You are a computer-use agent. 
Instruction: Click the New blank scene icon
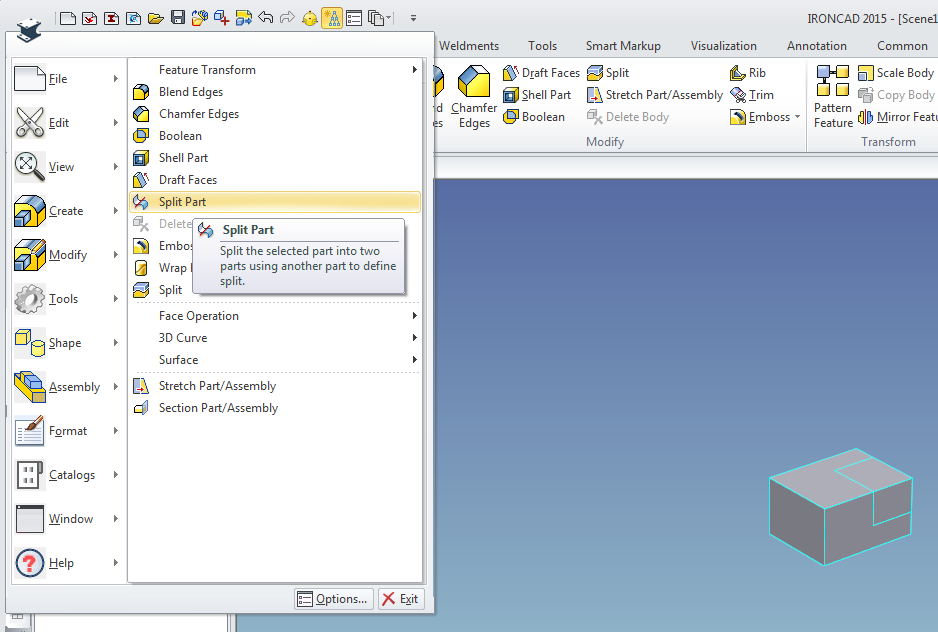68,18
